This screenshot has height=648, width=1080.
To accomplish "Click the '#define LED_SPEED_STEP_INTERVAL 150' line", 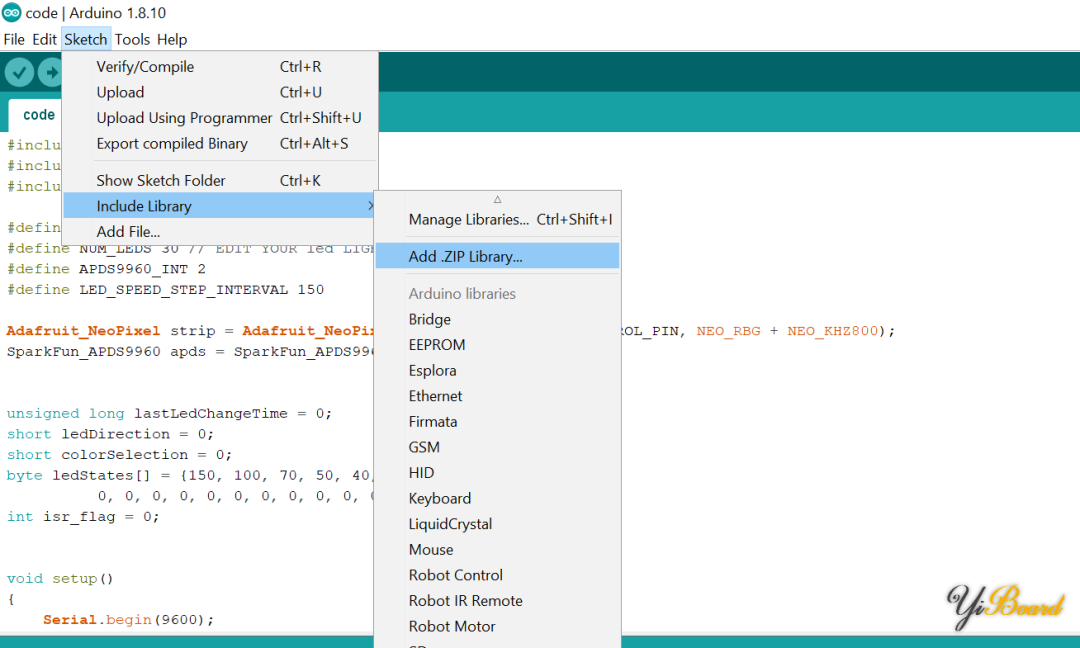I will 165,289.
